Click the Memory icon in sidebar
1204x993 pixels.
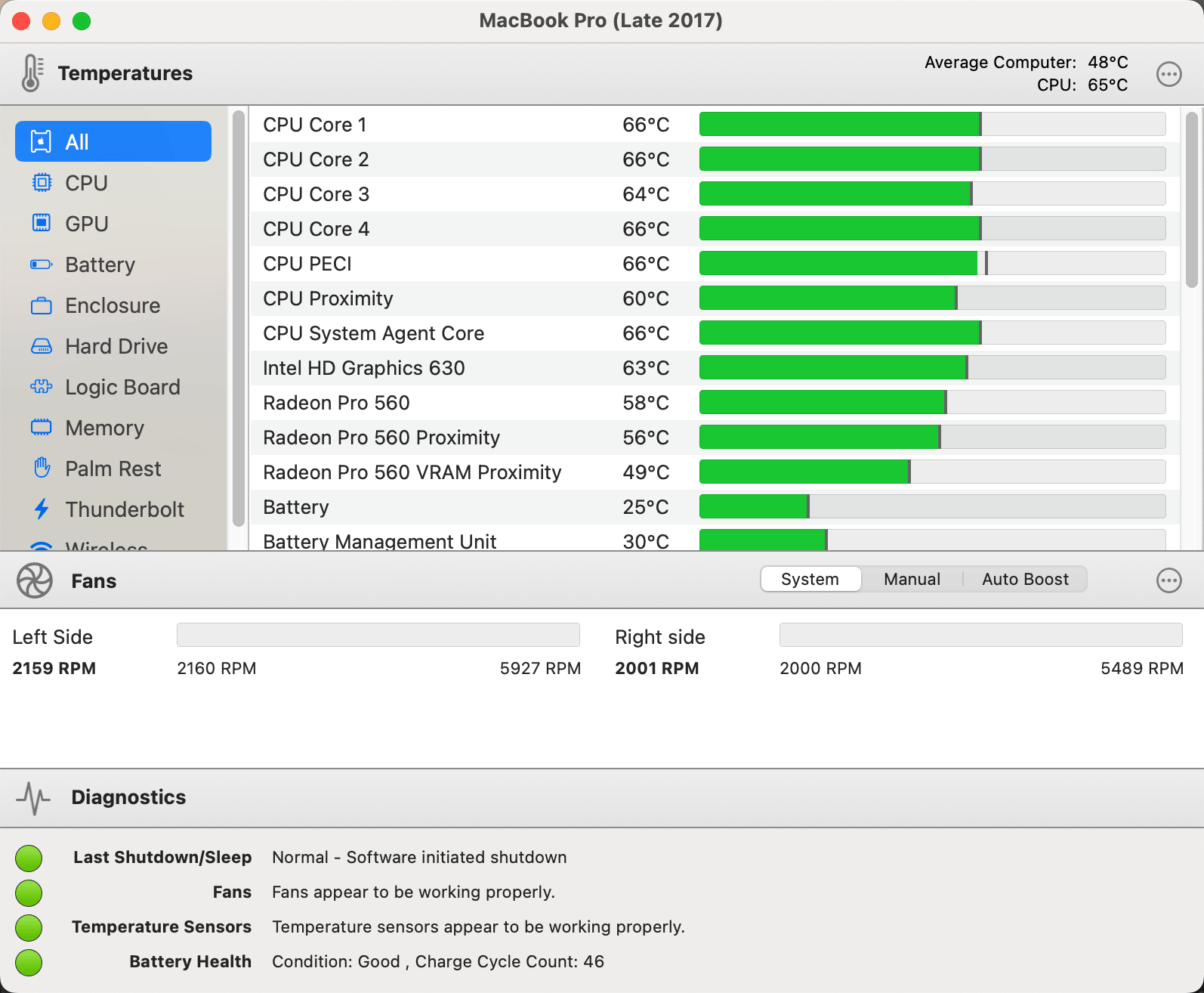(42, 428)
